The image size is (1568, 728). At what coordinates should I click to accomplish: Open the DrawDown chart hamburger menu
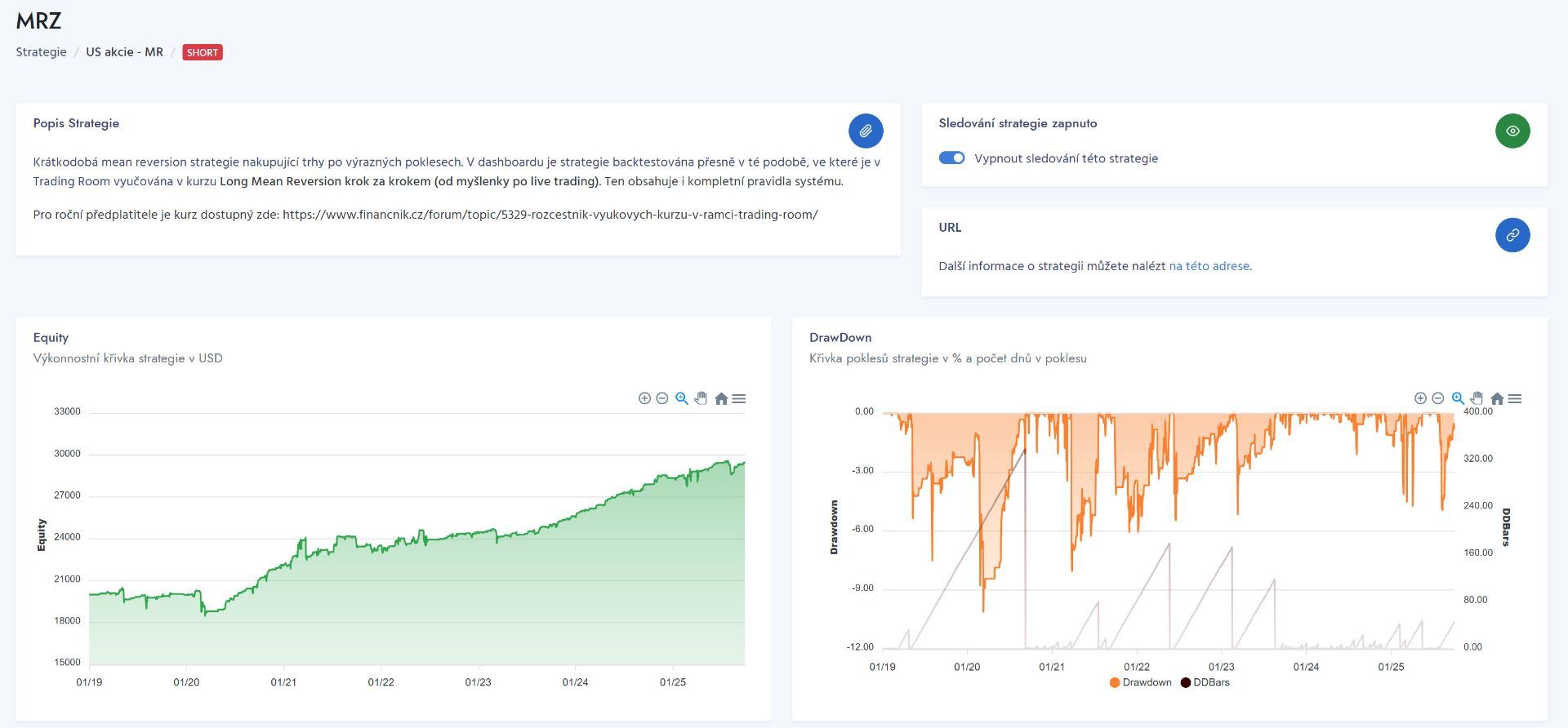click(1515, 399)
